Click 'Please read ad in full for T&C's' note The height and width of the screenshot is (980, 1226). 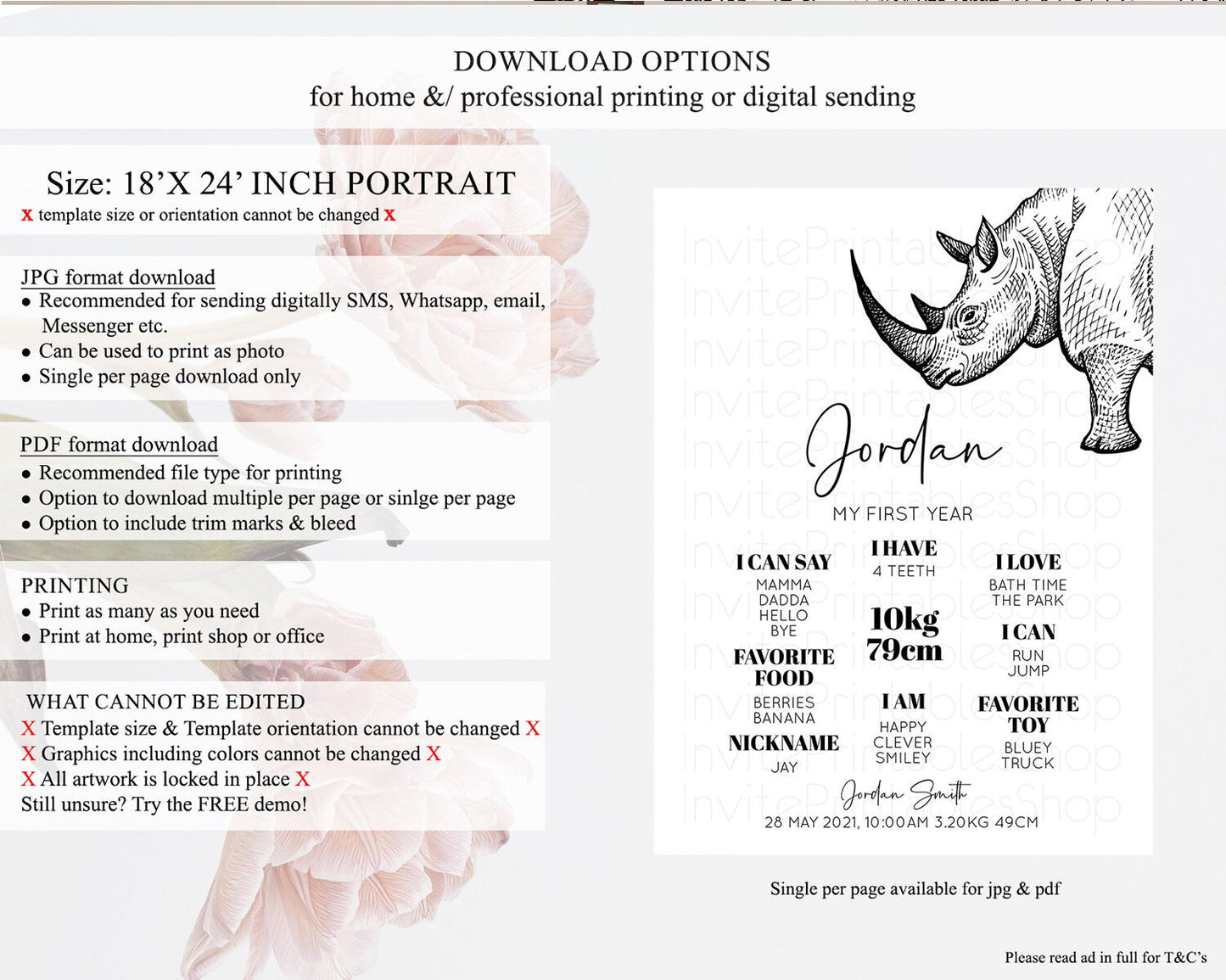1105,958
